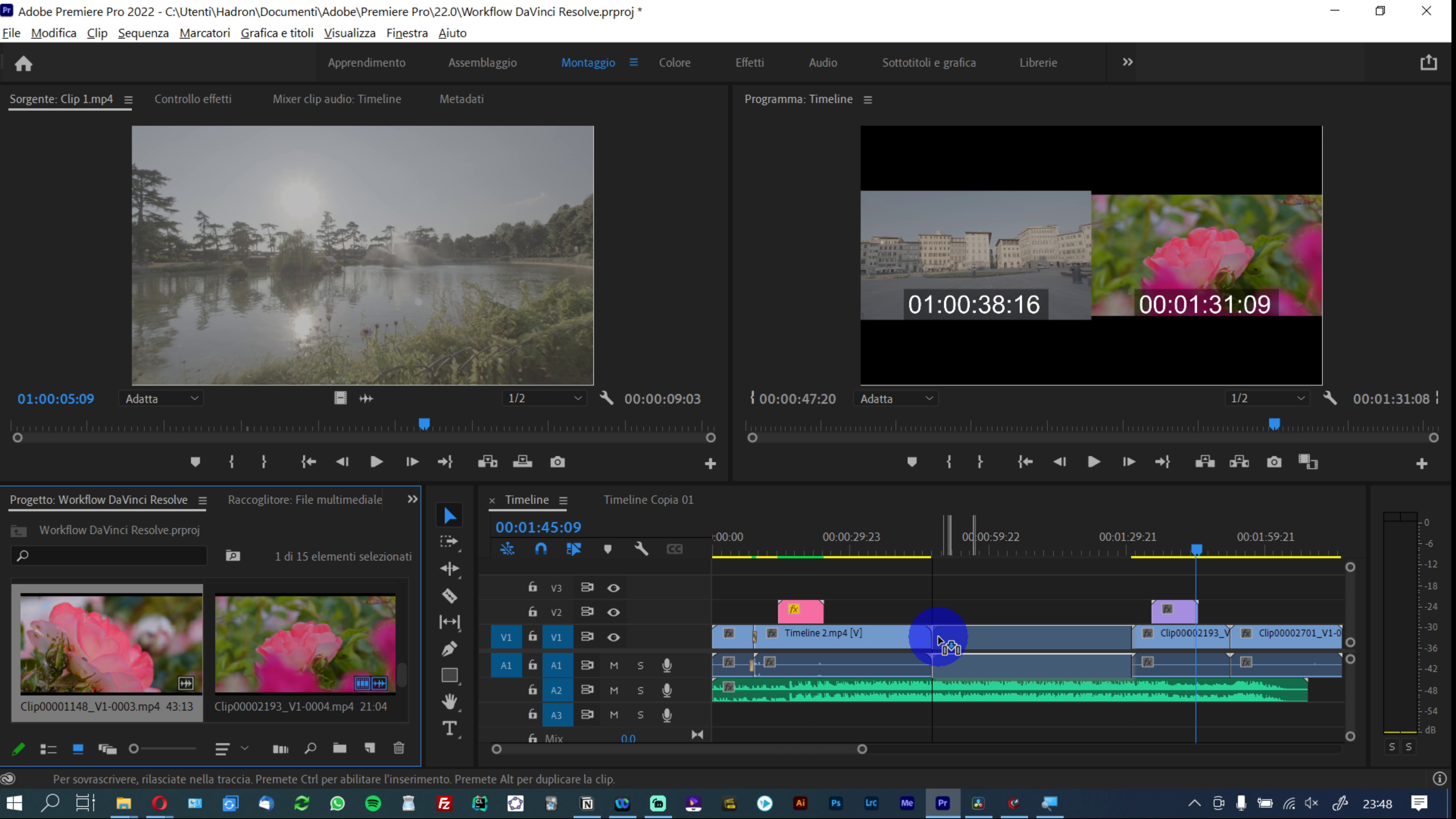The height and width of the screenshot is (819, 1456).
Task: Click Add Marker in timeline header
Action: point(607,549)
